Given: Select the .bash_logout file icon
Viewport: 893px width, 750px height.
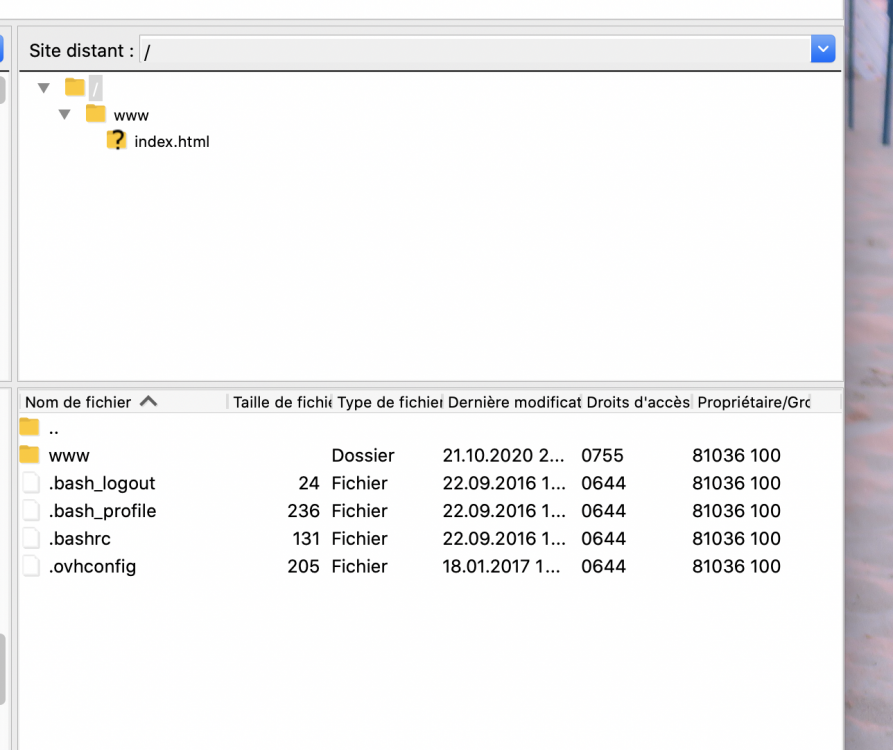Looking at the screenshot, I should (31, 483).
